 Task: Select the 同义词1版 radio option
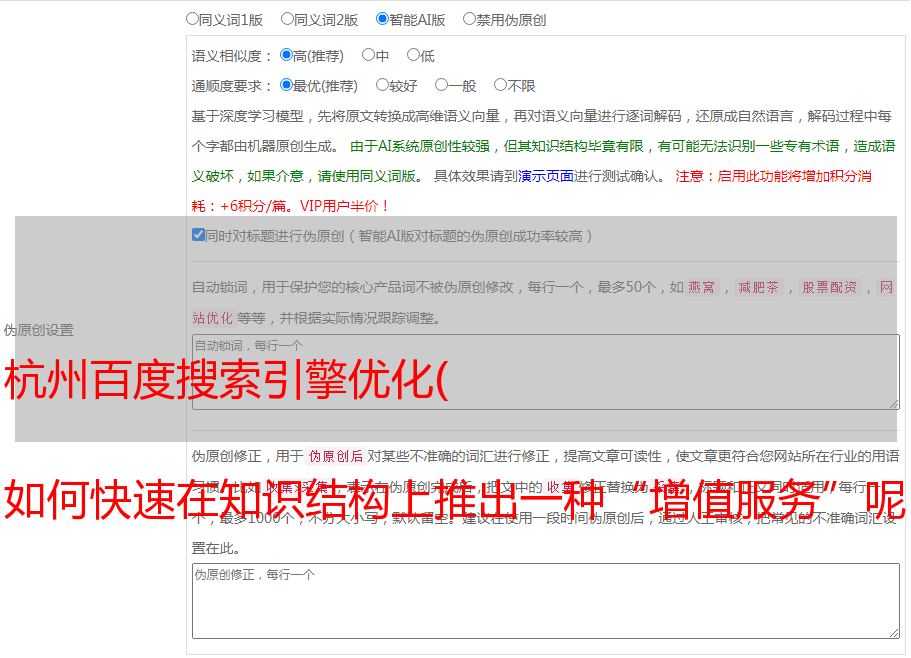[x=192, y=19]
